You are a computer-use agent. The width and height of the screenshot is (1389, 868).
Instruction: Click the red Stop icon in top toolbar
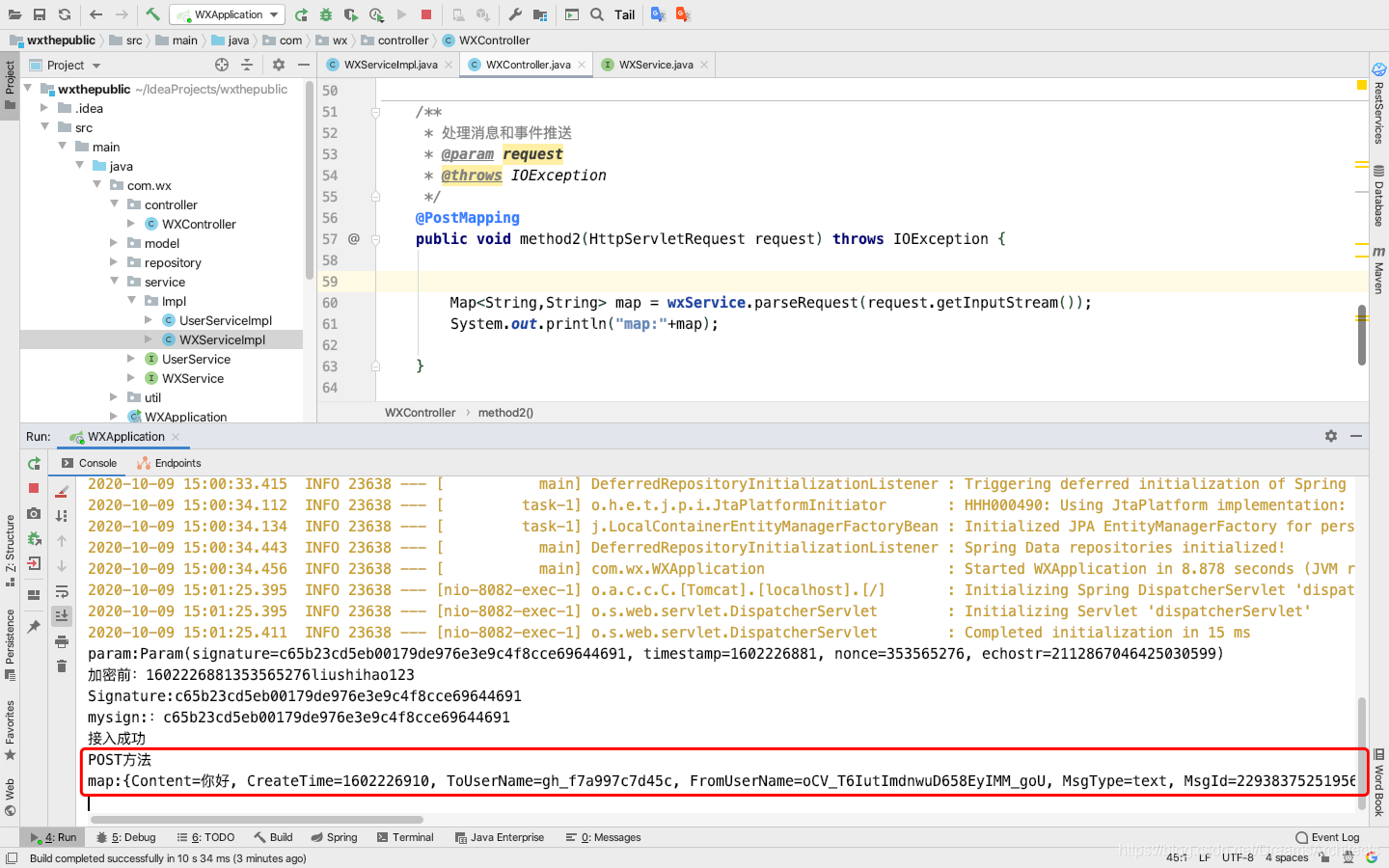(x=426, y=14)
